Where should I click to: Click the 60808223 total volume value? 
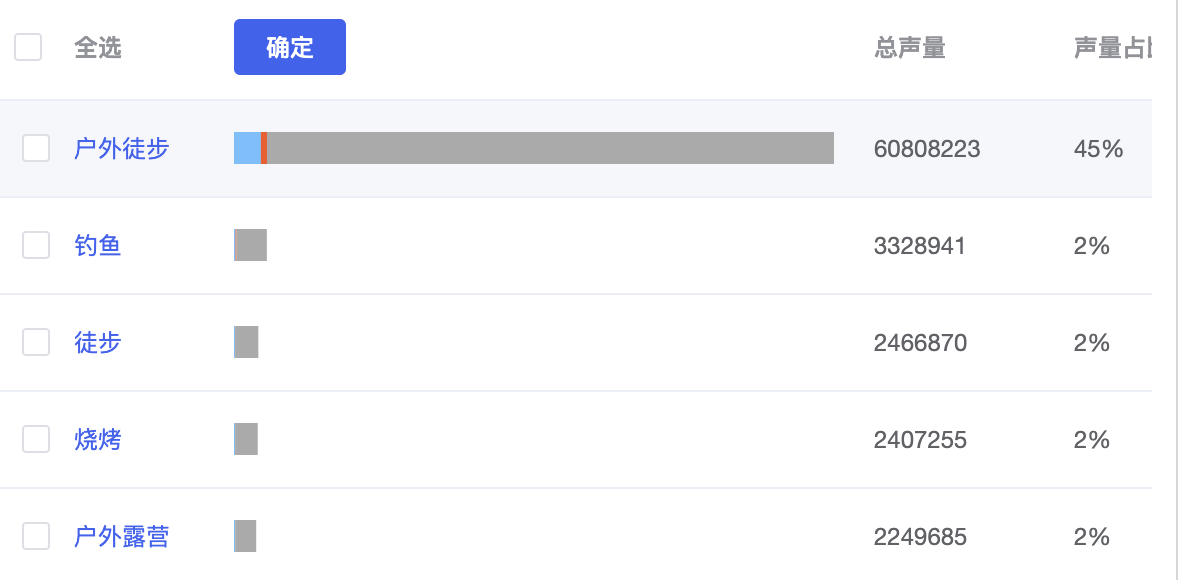pos(926,149)
